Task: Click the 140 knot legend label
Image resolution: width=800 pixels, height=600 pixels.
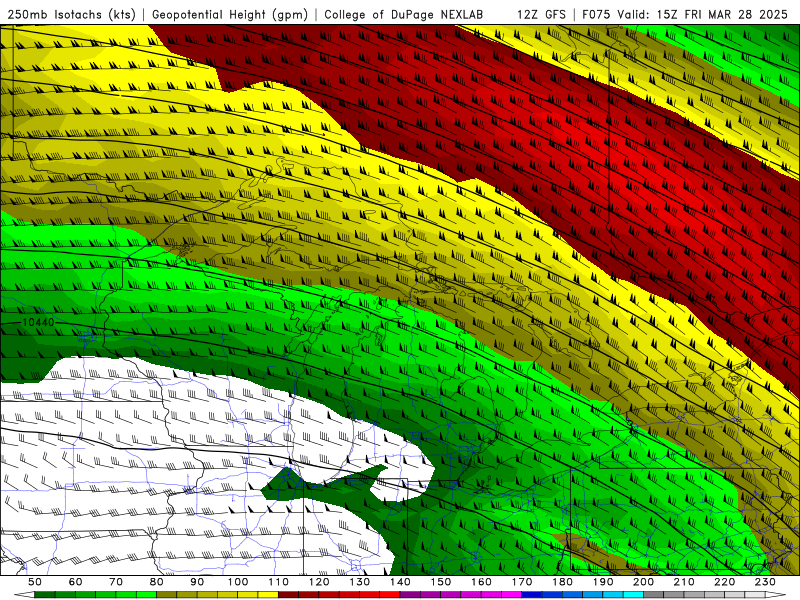Action: (400, 582)
